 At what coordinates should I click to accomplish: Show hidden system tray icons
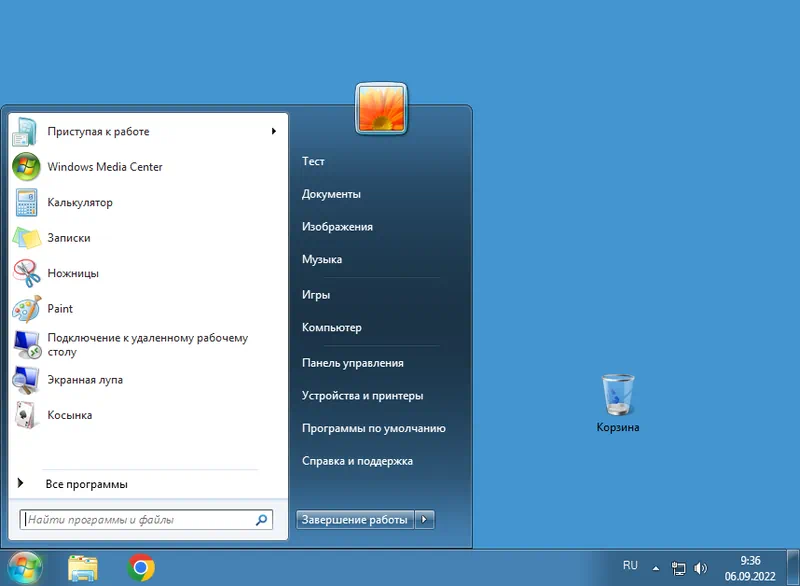click(656, 567)
